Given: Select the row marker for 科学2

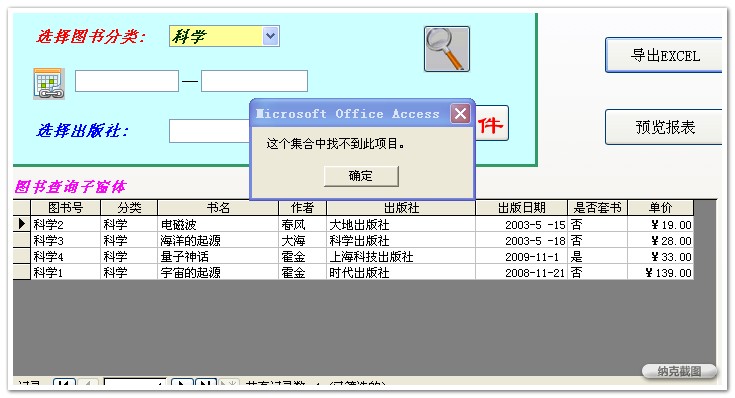Looking at the screenshot, I should coord(22,224).
